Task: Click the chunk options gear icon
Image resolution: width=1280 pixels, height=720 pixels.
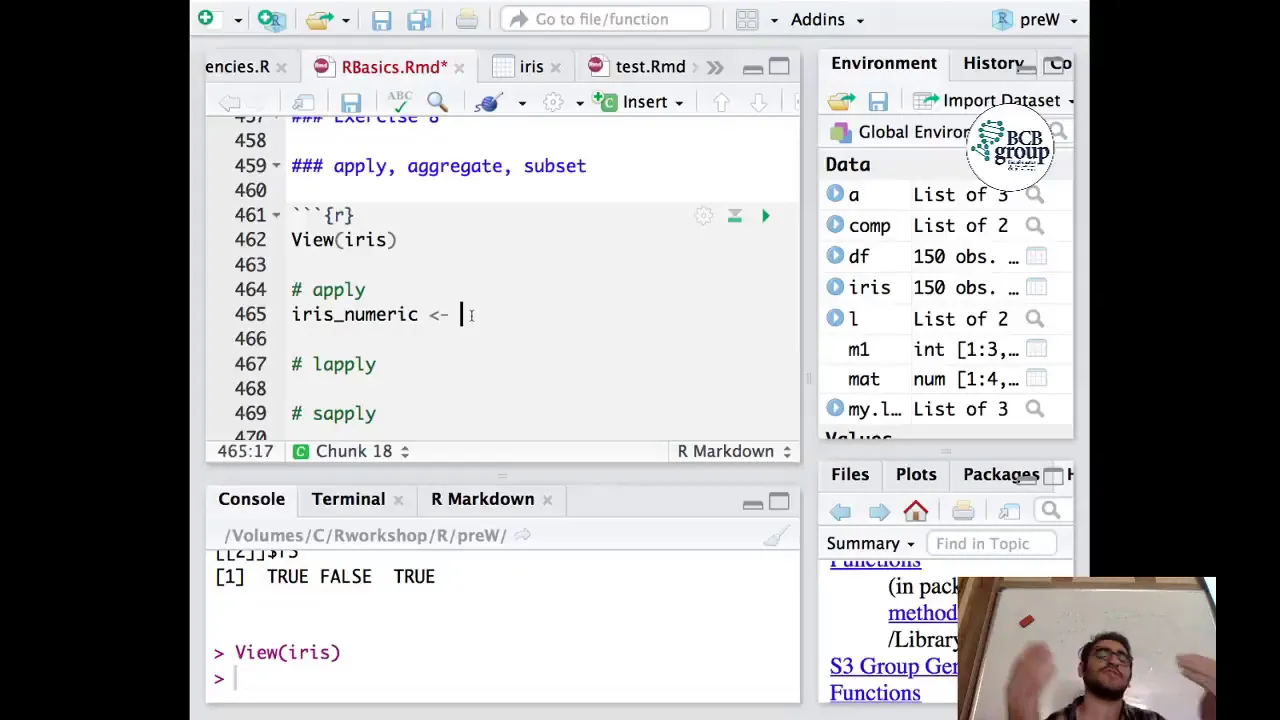Action: click(x=704, y=216)
